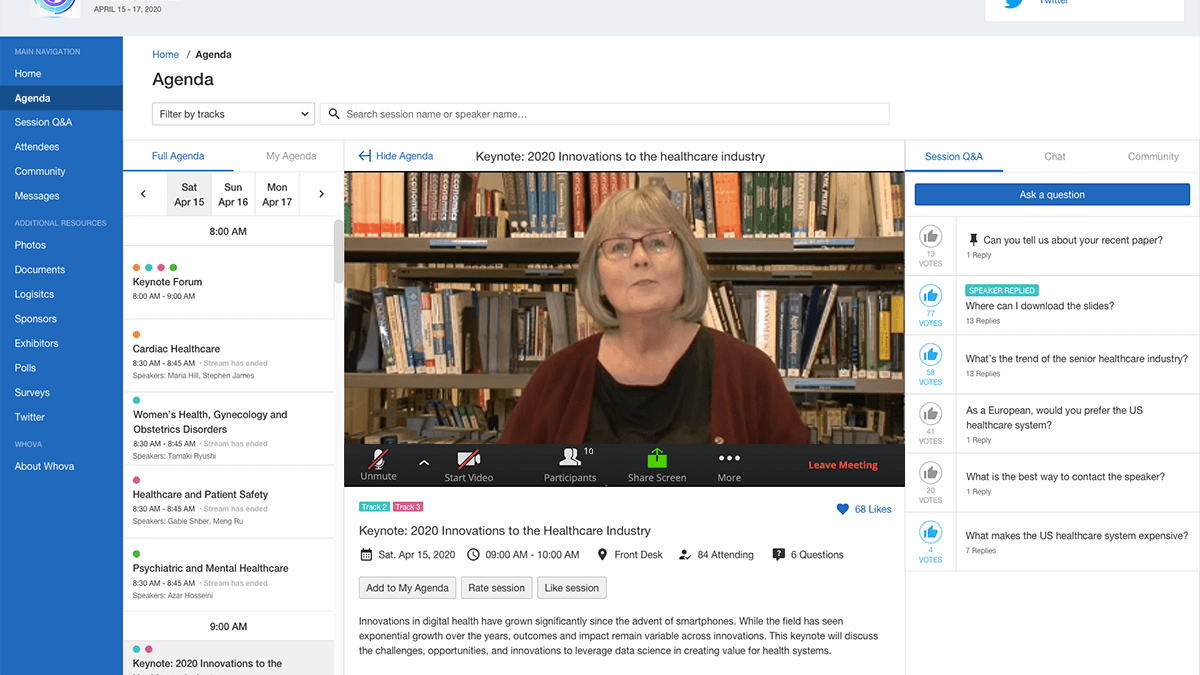Open the More options dots
The height and width of the screenshot is (675, 1200).
(729, 458)
